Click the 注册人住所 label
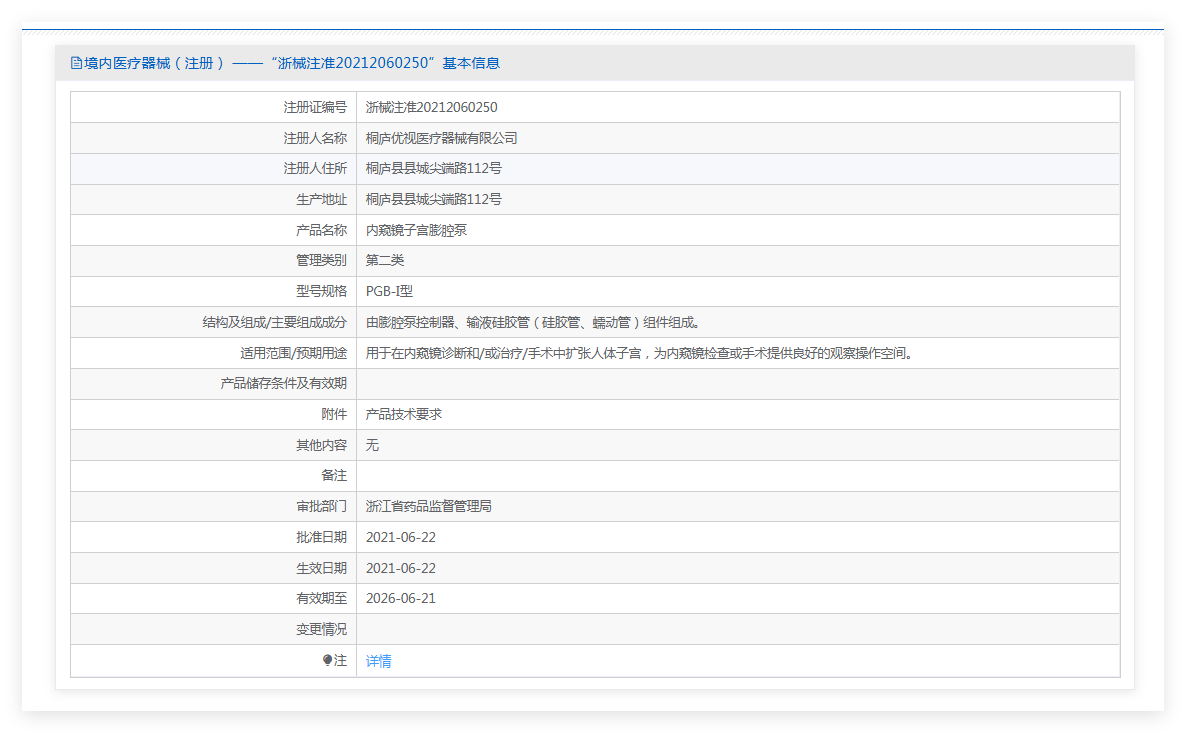Viewport: 1186px width, 733px height. pos(315,169)
